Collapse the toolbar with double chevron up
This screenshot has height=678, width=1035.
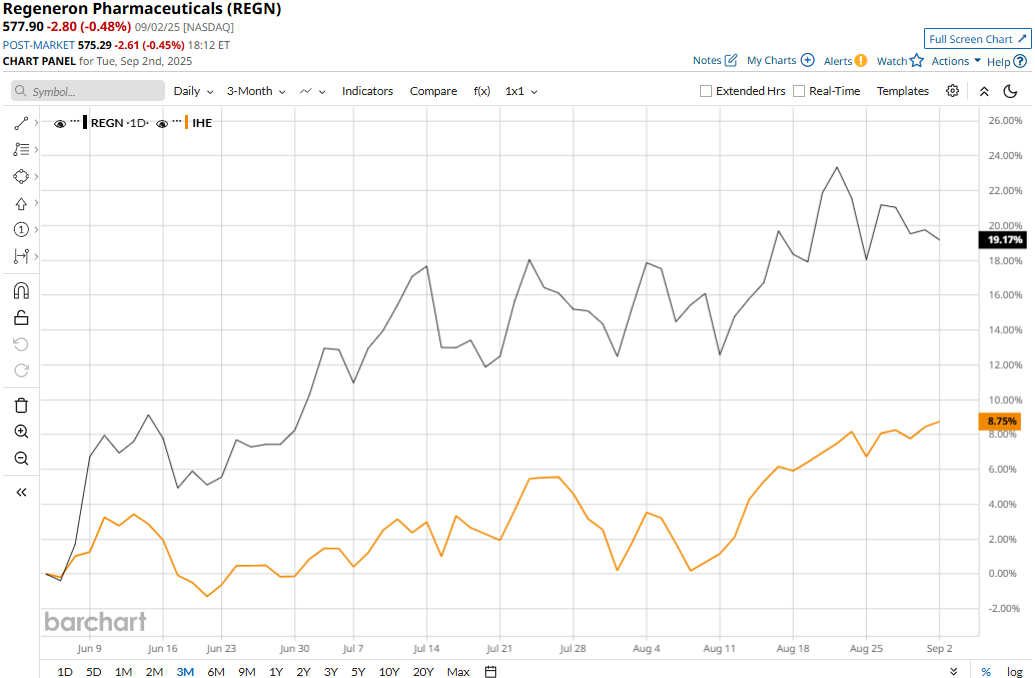[x=984, y=91]
